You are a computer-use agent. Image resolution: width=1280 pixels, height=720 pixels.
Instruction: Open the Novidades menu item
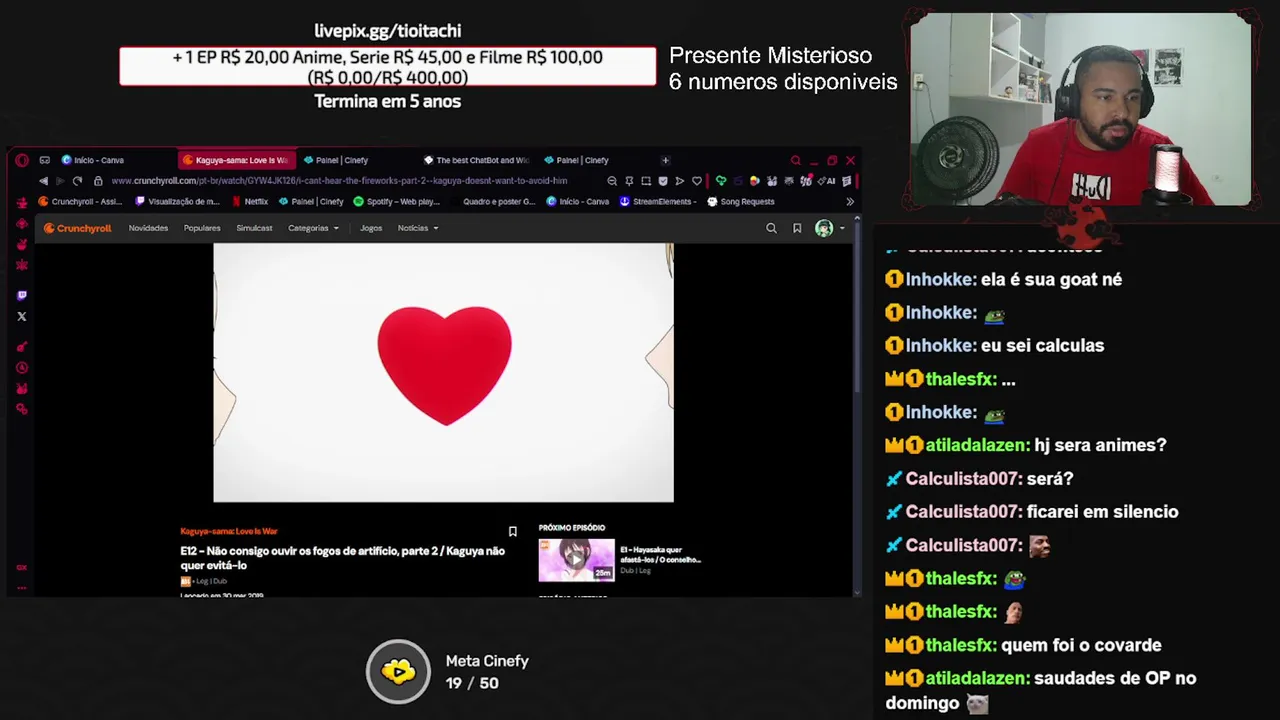pyautogui.click(x=148, y=228)
